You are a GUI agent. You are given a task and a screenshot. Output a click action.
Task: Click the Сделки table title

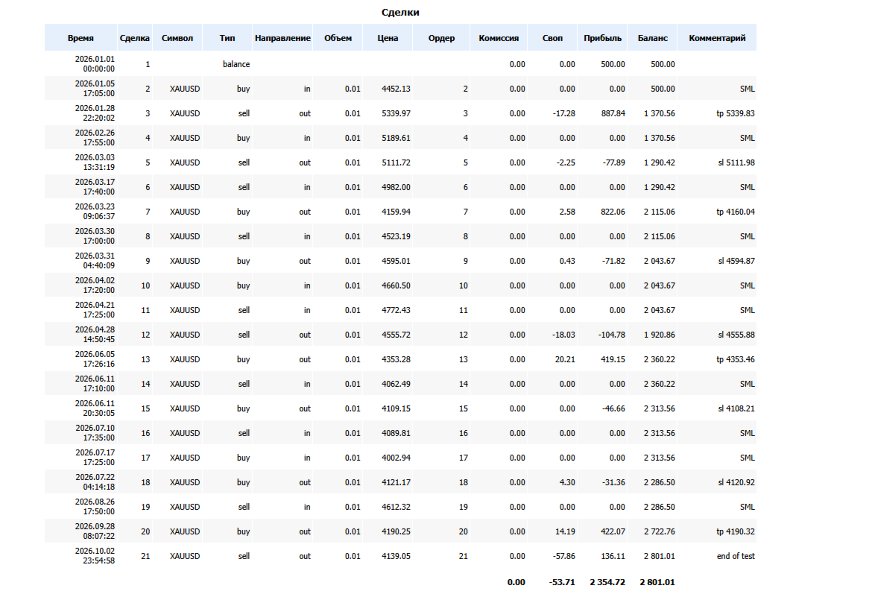click(400, 12)
